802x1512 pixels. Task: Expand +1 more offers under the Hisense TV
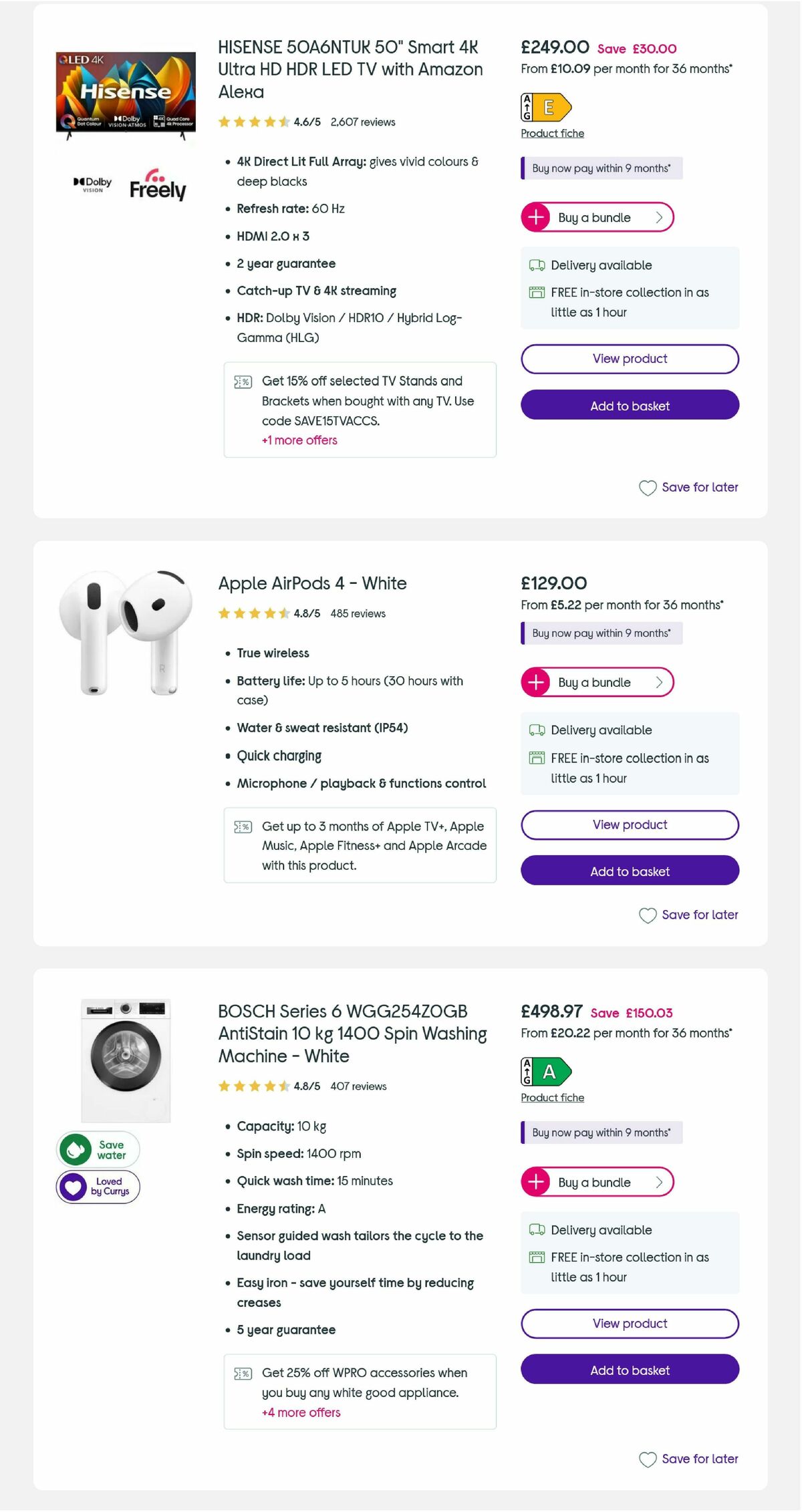[x=299, y=440]
